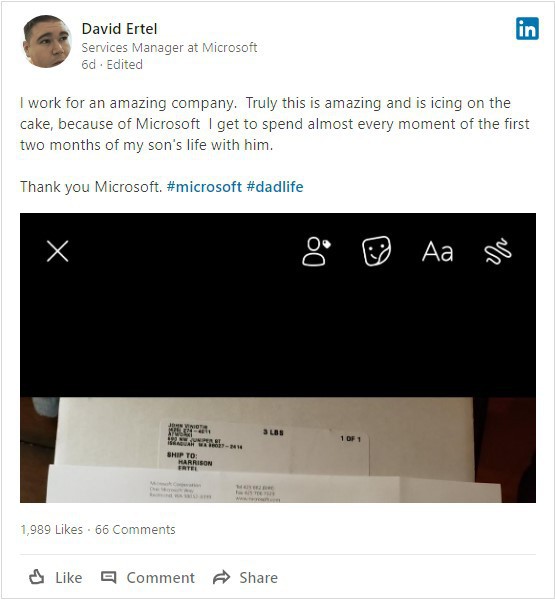
Task: Click the Share button label
Action: pos(259,577)
